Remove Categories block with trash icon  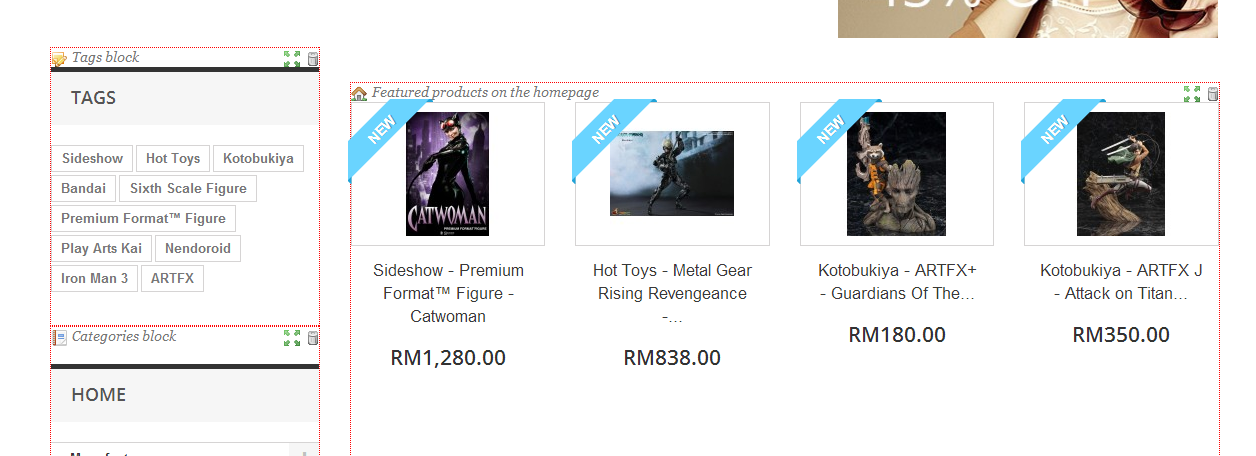313,338
